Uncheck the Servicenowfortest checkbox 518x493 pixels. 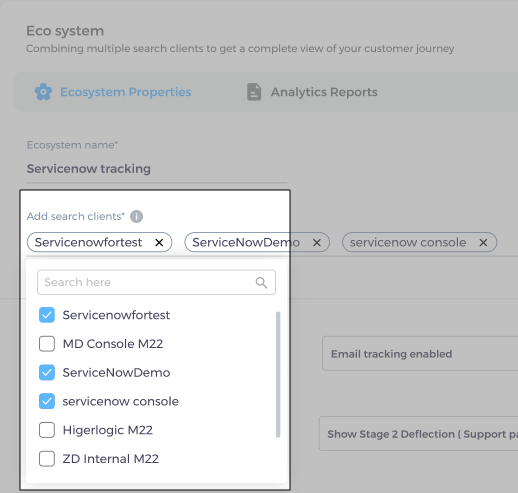47,315
